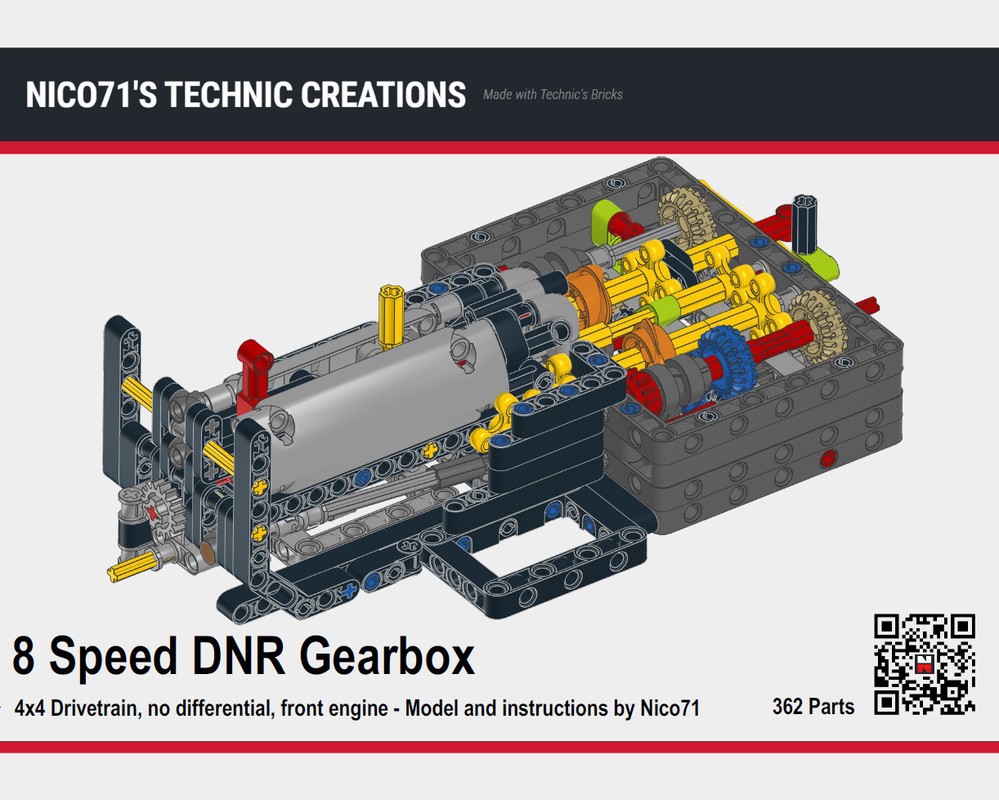Expand the NICO71'S TECHNIC CREATIONS header
The image size is (999, 800).
click(x=243, y=95)
